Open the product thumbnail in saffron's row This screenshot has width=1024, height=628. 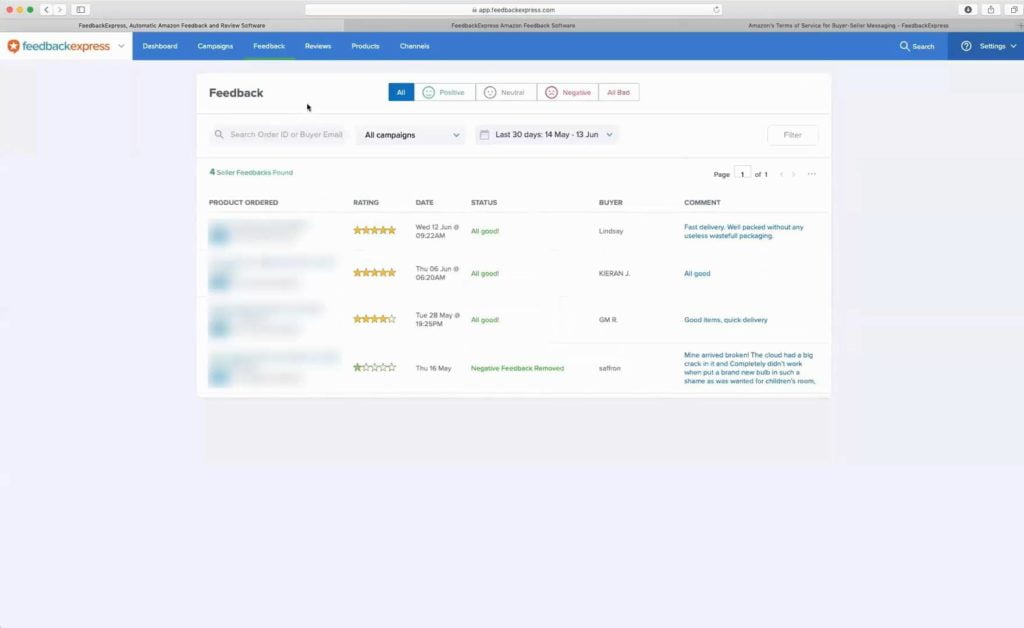click(x=219, y=375)
